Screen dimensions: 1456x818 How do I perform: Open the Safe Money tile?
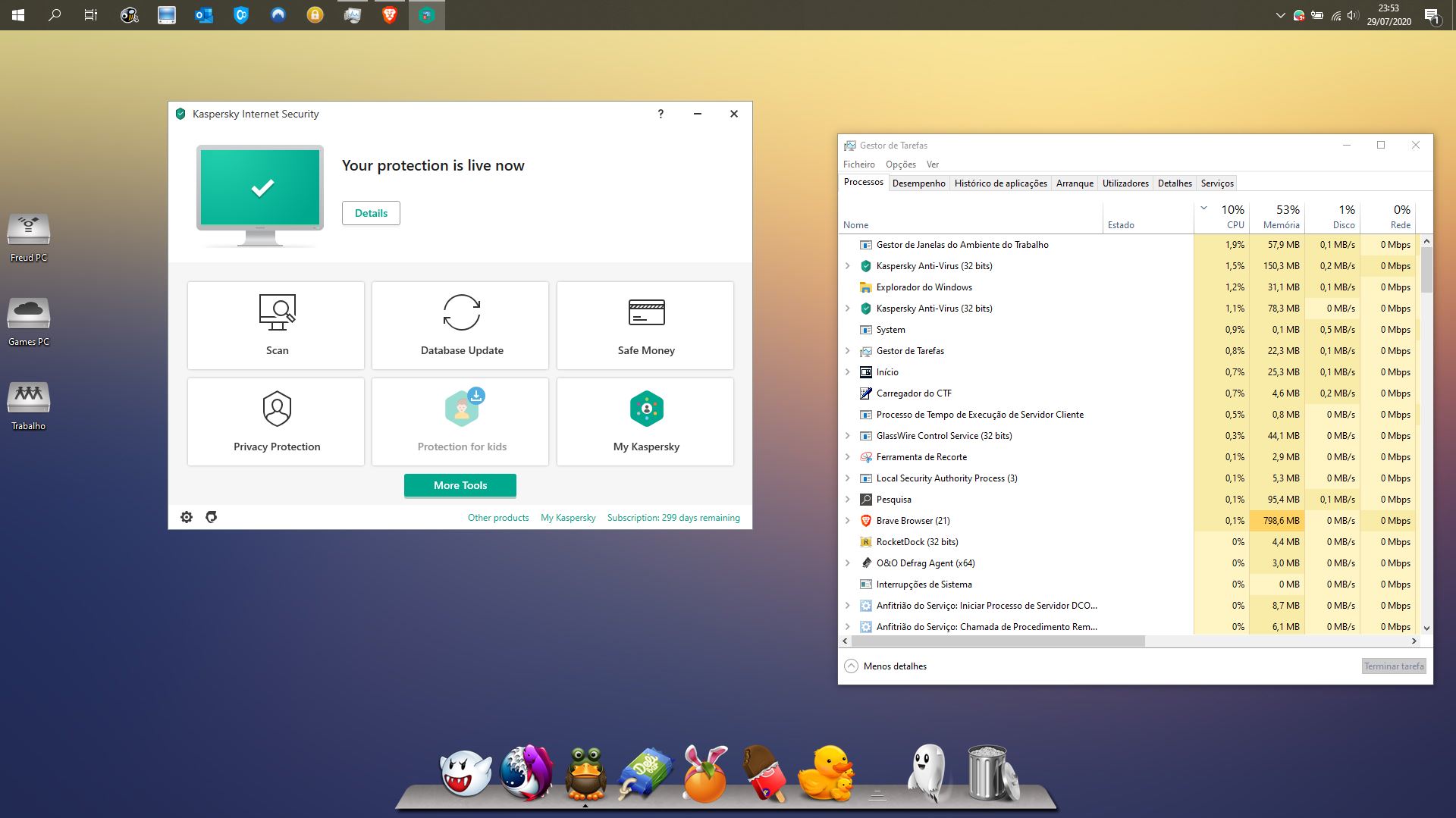pyautogui.click(x=645, y=325)
